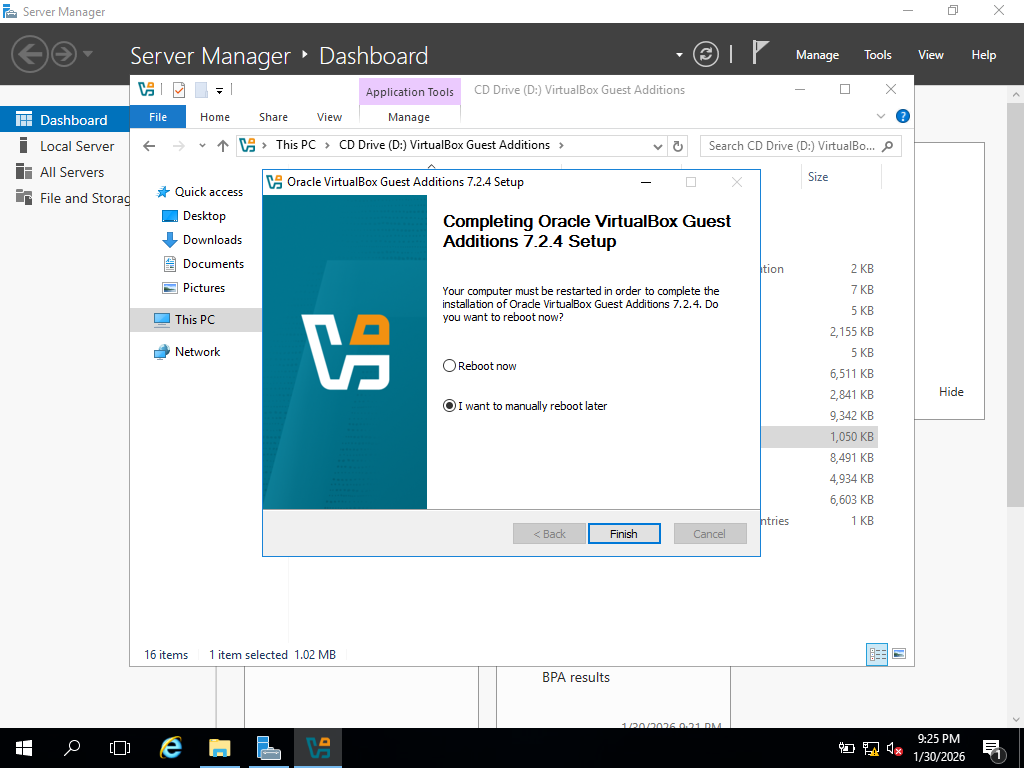Viewport: 1024px width, 768px height.
Task: Refresh the CD Drive folder view
Action: click(679, 146)
